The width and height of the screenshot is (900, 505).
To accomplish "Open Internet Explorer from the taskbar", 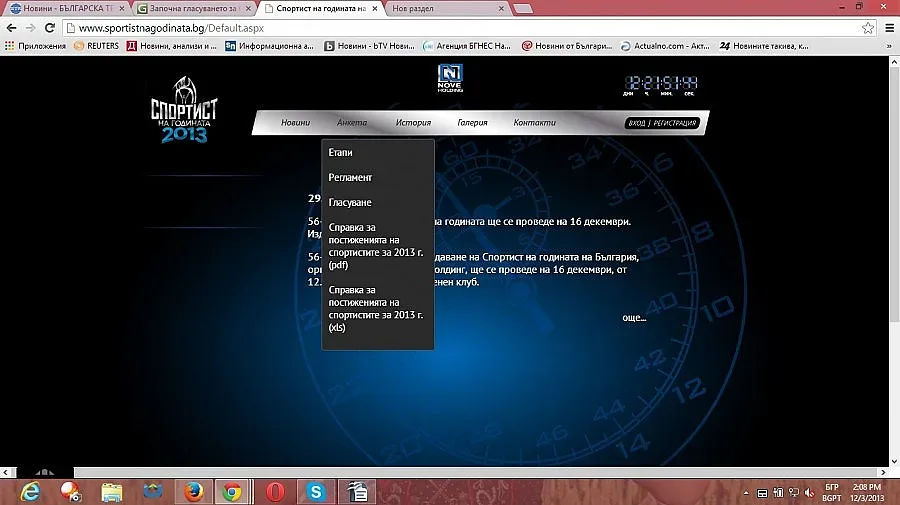I will pyautogui.click(x=30, y=491).
